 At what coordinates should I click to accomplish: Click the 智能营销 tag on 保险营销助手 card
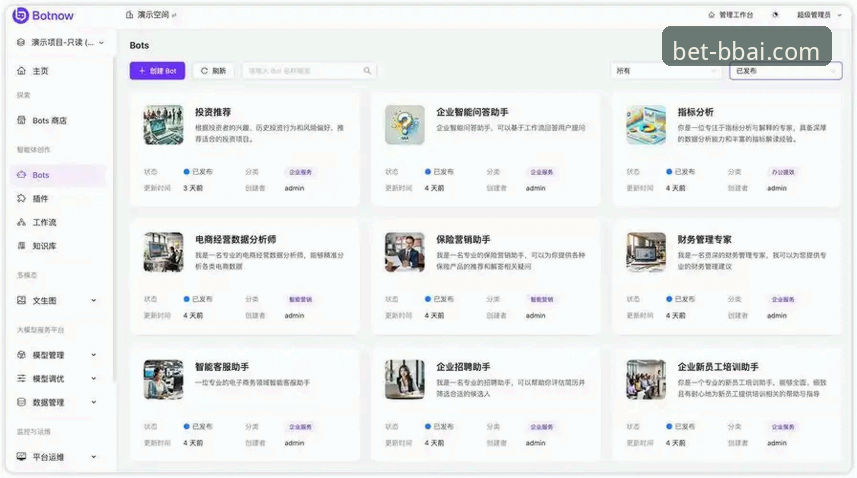click(x=541, y=299)
